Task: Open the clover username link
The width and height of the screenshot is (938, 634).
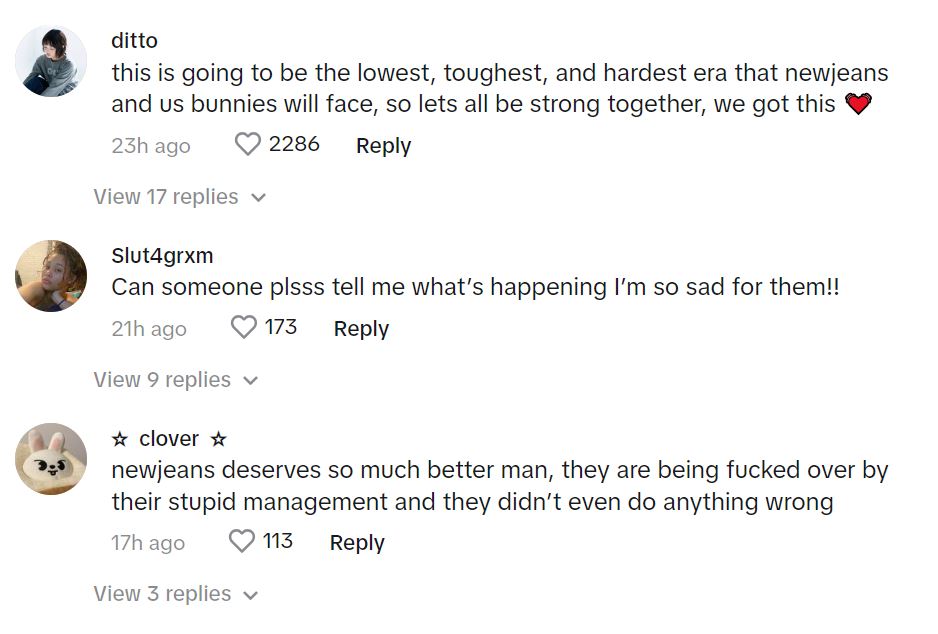Action: click(169, 439)
